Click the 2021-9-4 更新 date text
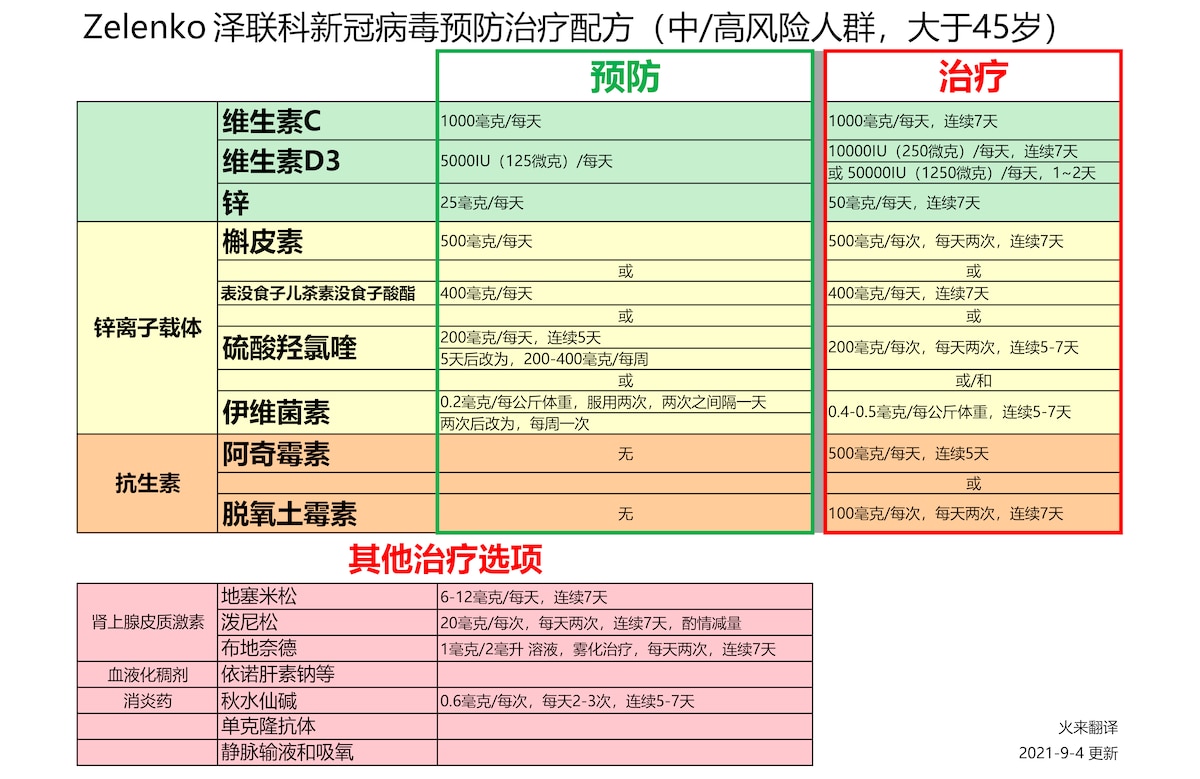 [1068, 753]
